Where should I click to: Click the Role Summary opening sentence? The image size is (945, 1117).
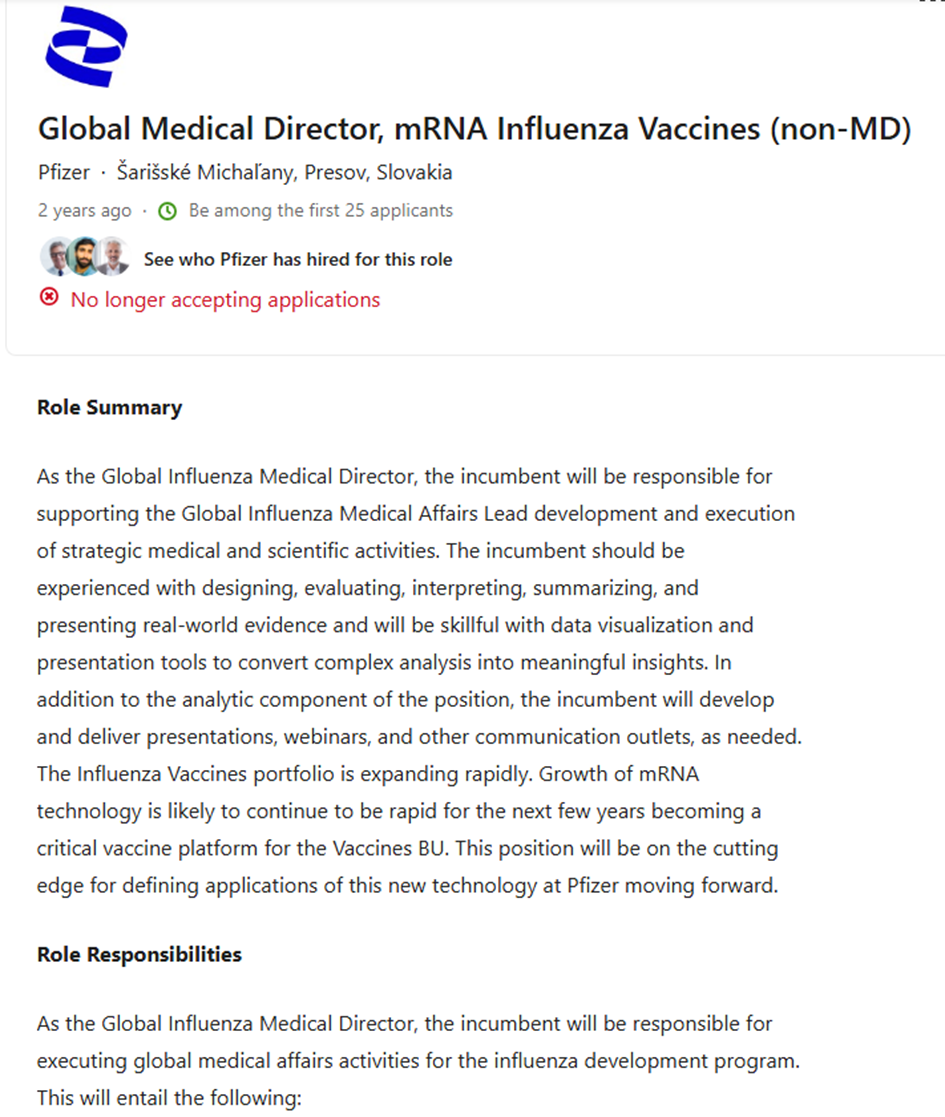pyautogui.click(x=404, y=476)
